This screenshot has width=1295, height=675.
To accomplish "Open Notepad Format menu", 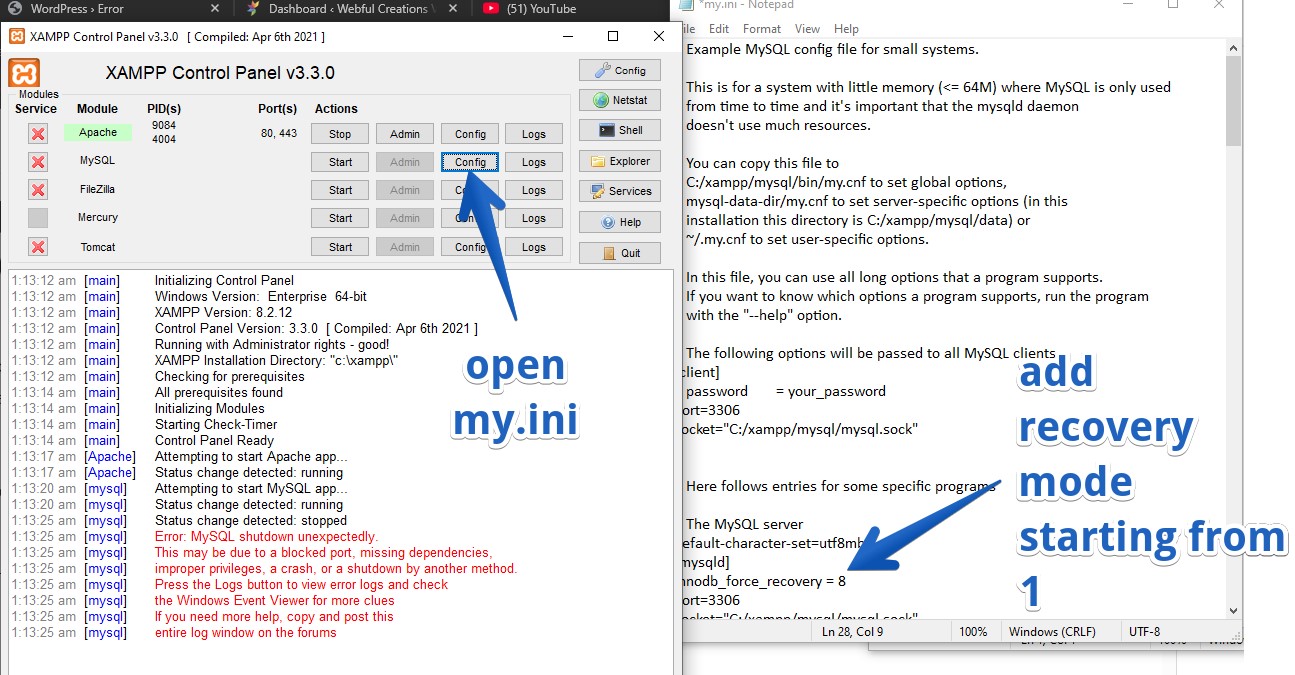I will [x=762, y=29].
